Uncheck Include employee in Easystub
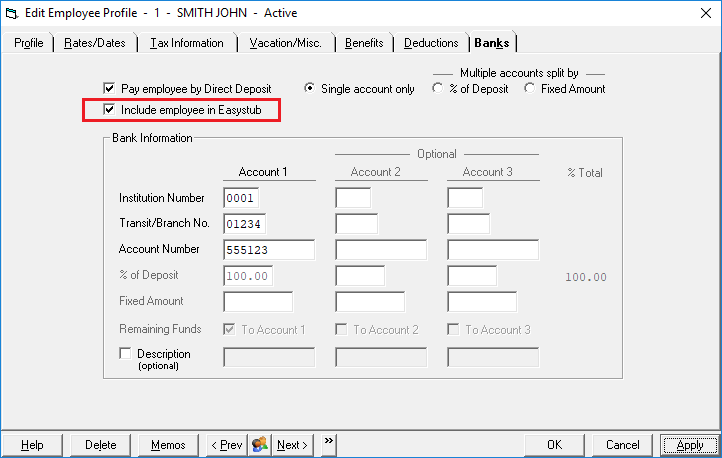 pyautogui.click(x=109, y=110)
